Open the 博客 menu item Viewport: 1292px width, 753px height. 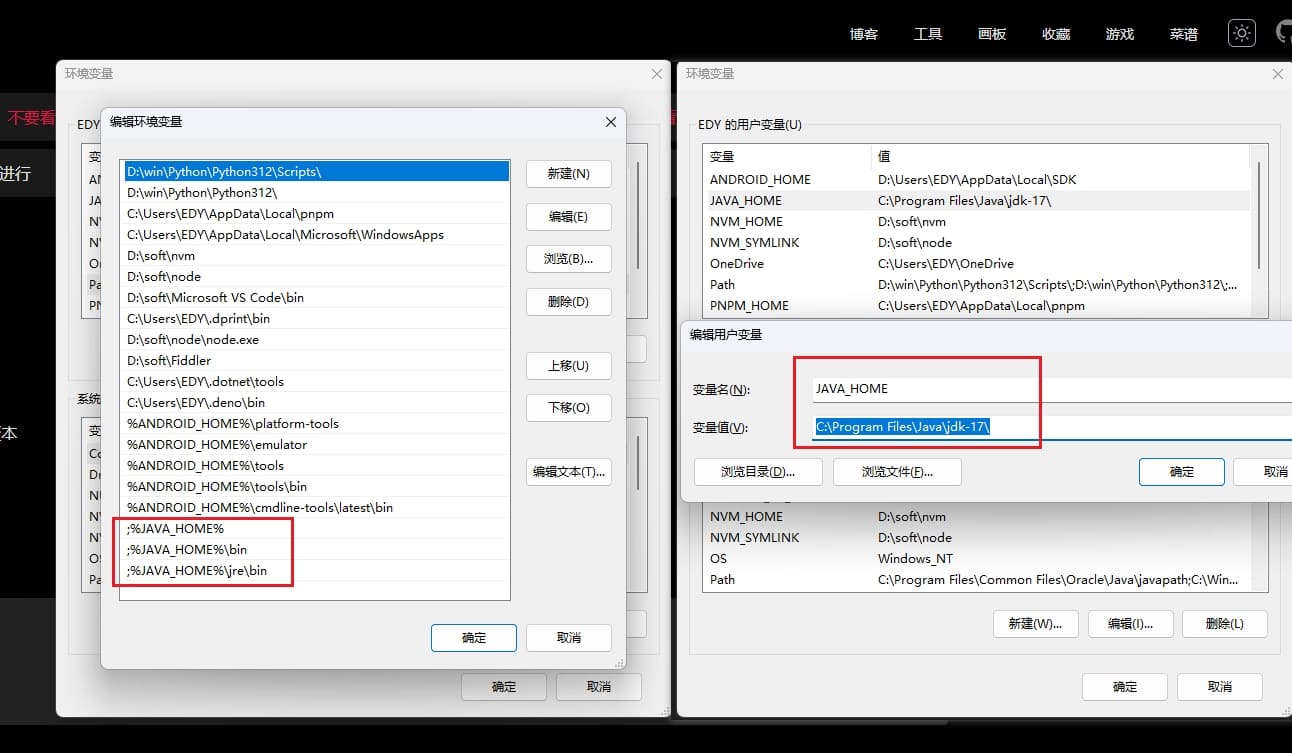click(x=864, y=34)
